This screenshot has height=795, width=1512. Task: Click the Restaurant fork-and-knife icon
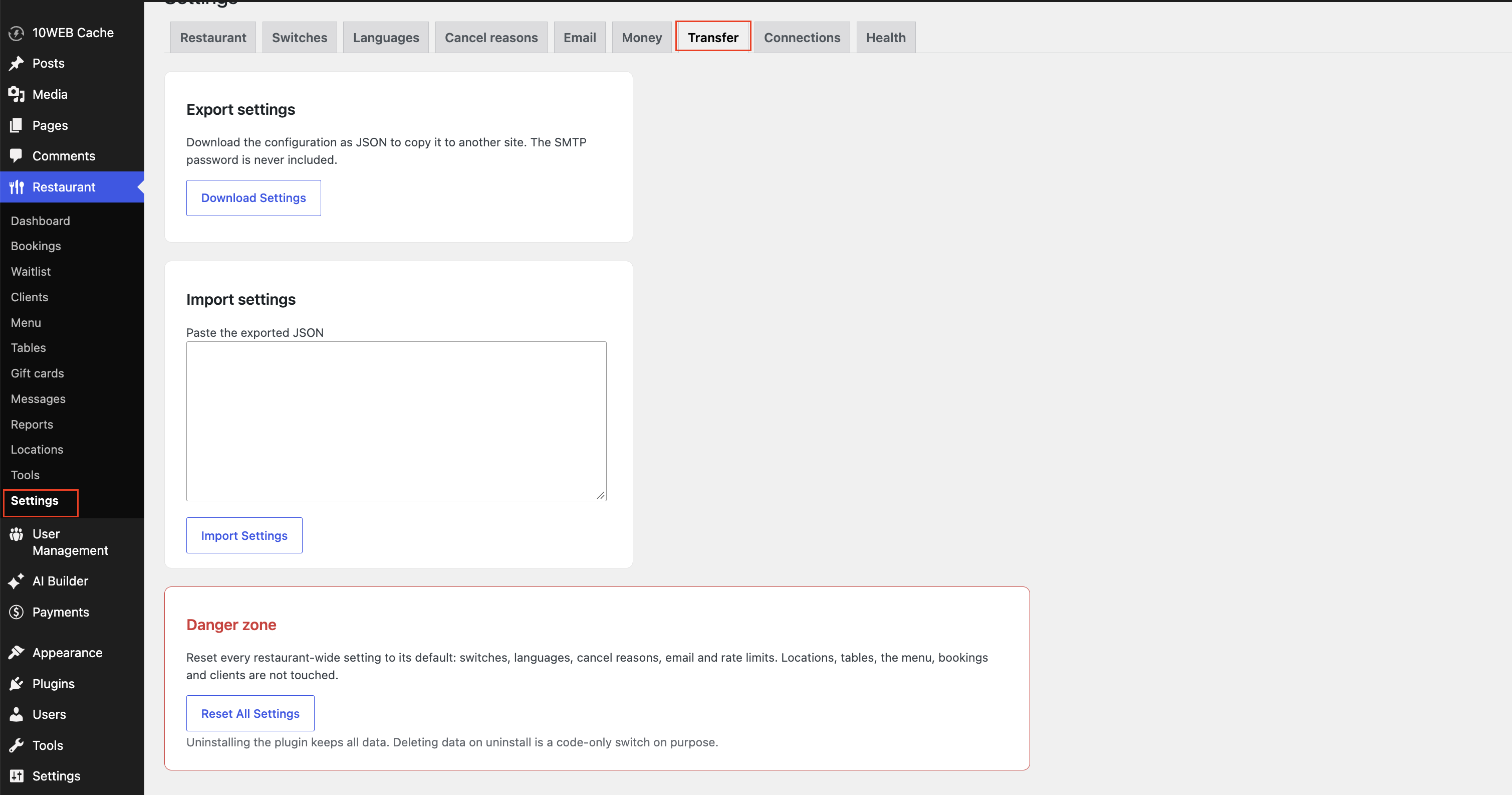17,187
